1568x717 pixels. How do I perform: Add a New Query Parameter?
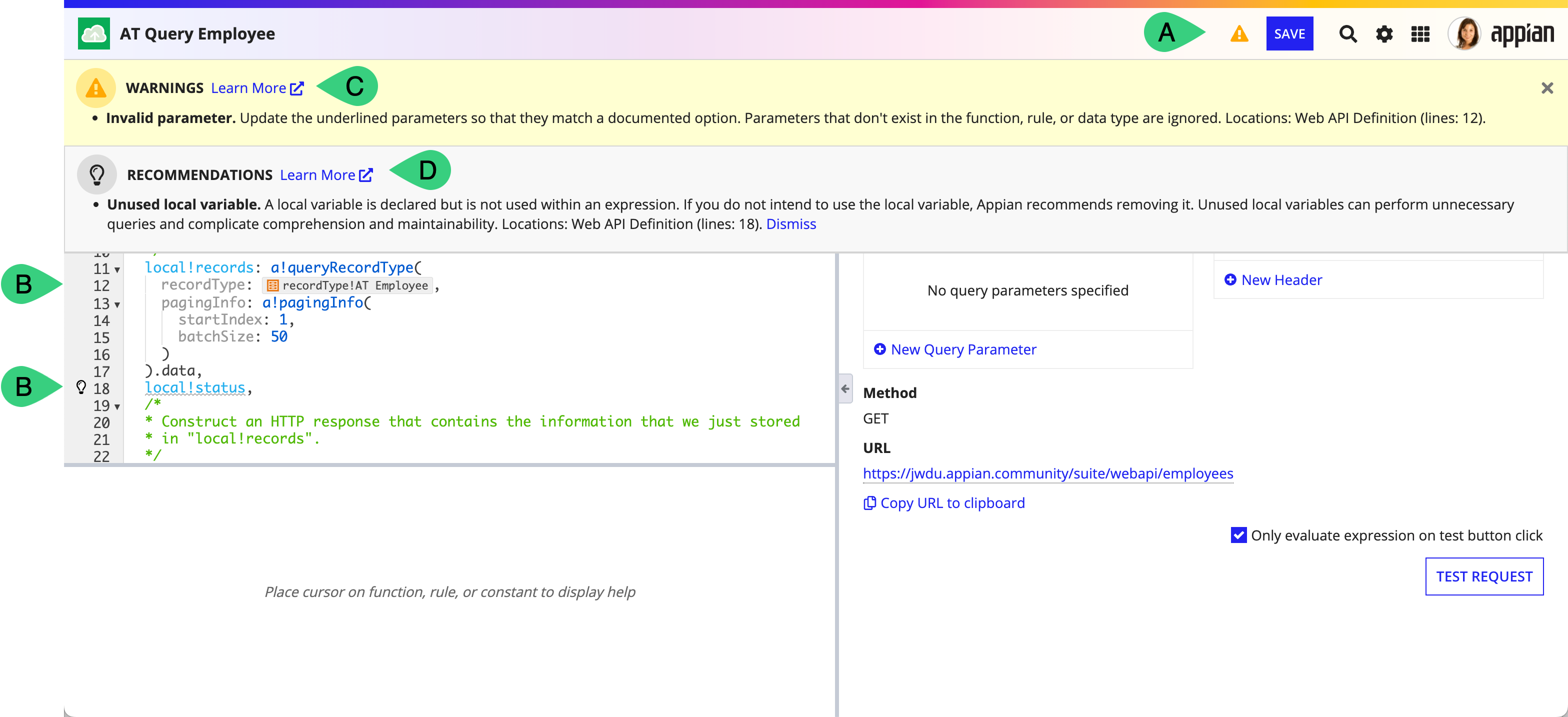[x=955, y=349]
